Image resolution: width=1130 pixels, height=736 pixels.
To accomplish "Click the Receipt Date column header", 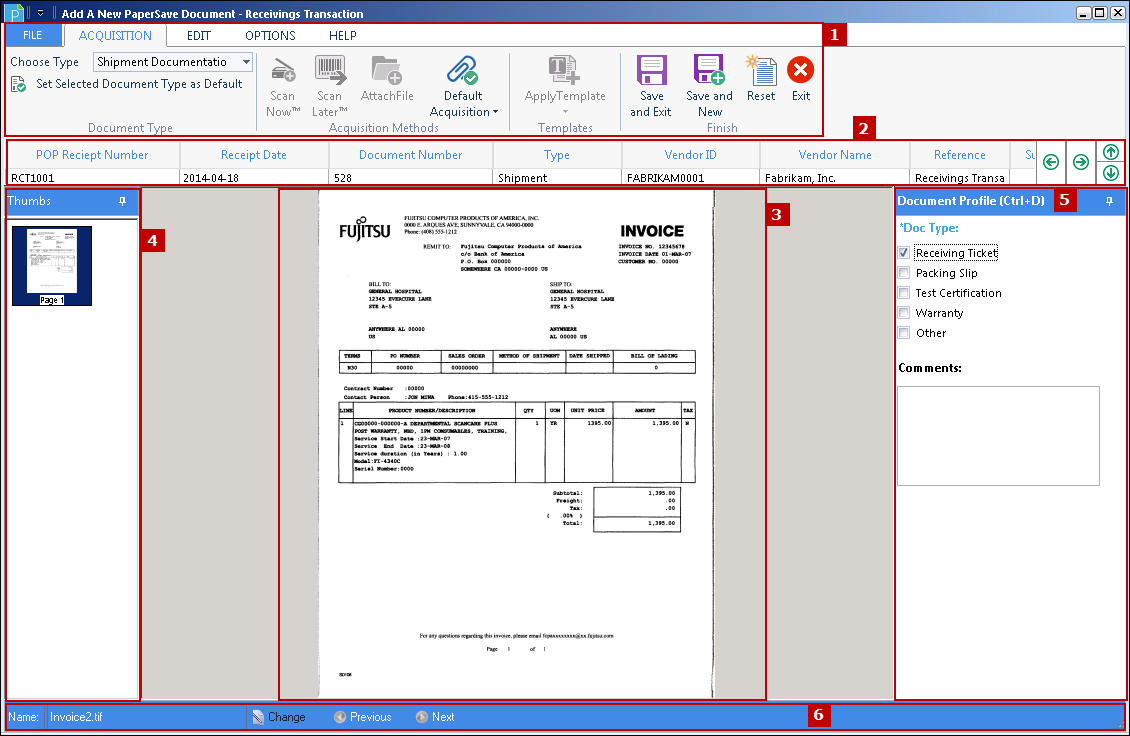I will (x=254, y=155).
